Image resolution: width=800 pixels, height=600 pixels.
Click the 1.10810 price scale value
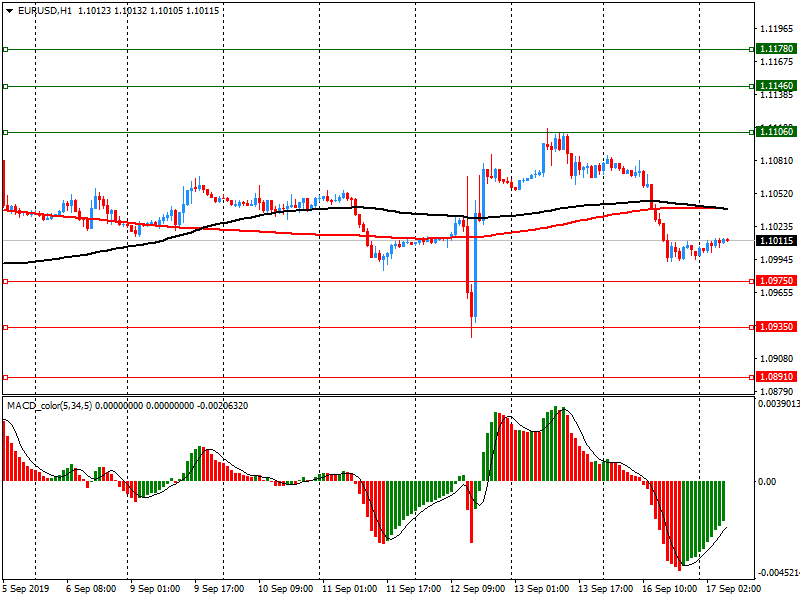pos(777,161)
